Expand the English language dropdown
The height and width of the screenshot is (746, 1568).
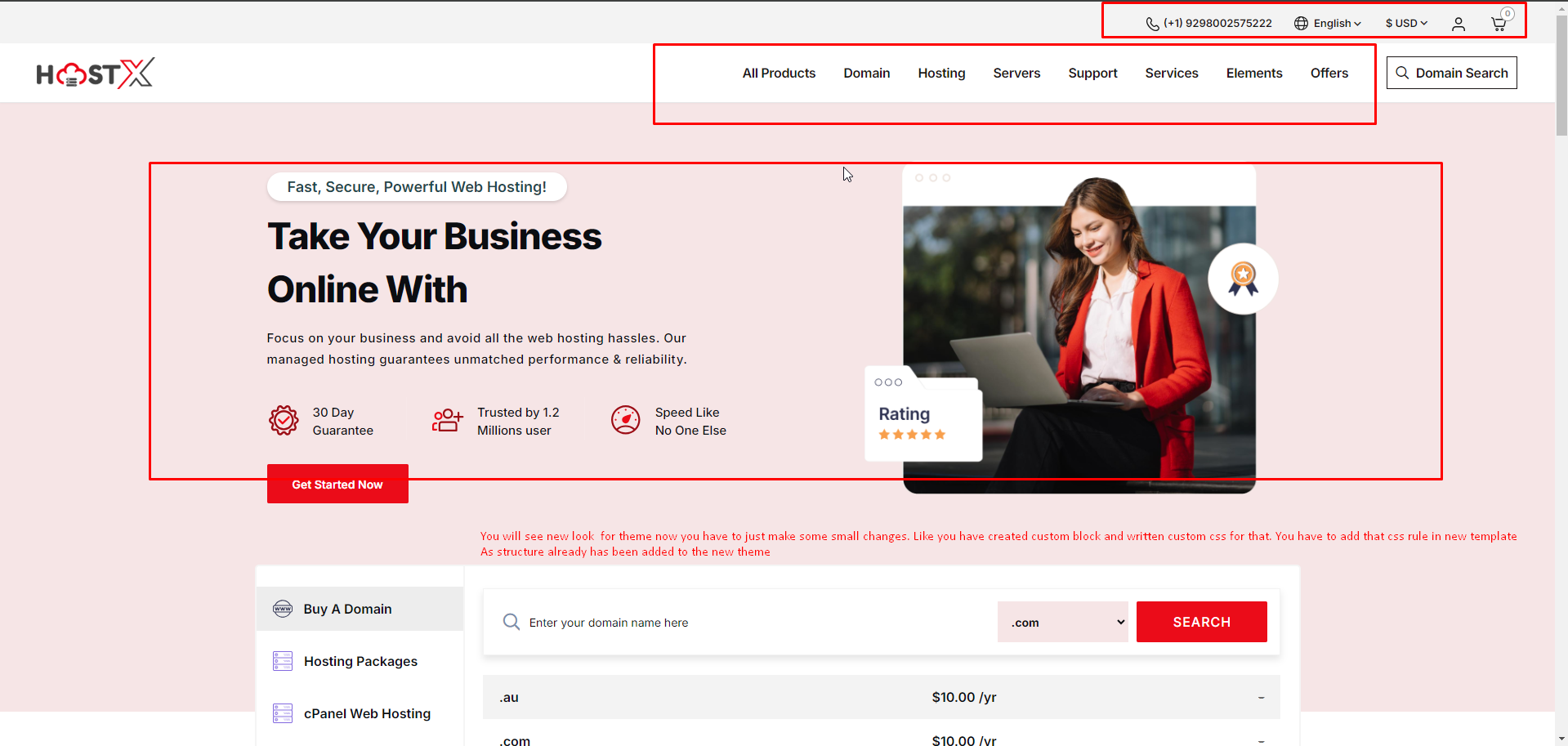click(1329, 24)
